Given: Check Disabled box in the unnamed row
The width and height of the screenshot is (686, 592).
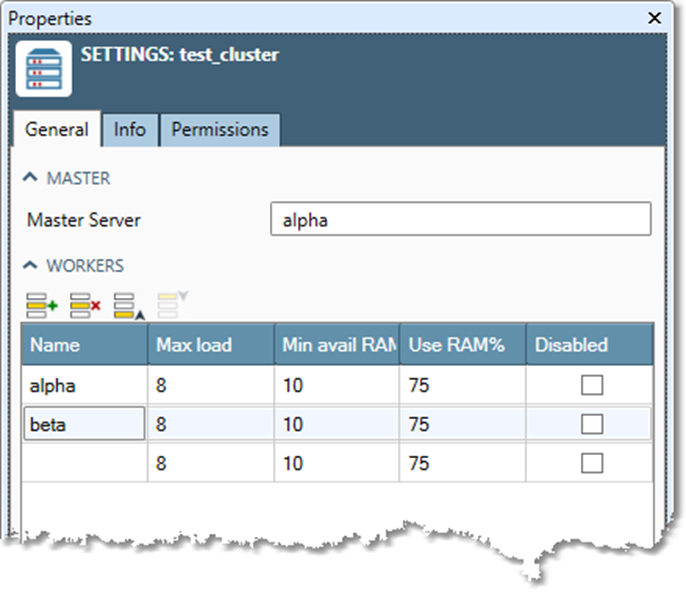Looking at the screenshot, I should click(x=592, y=463).
